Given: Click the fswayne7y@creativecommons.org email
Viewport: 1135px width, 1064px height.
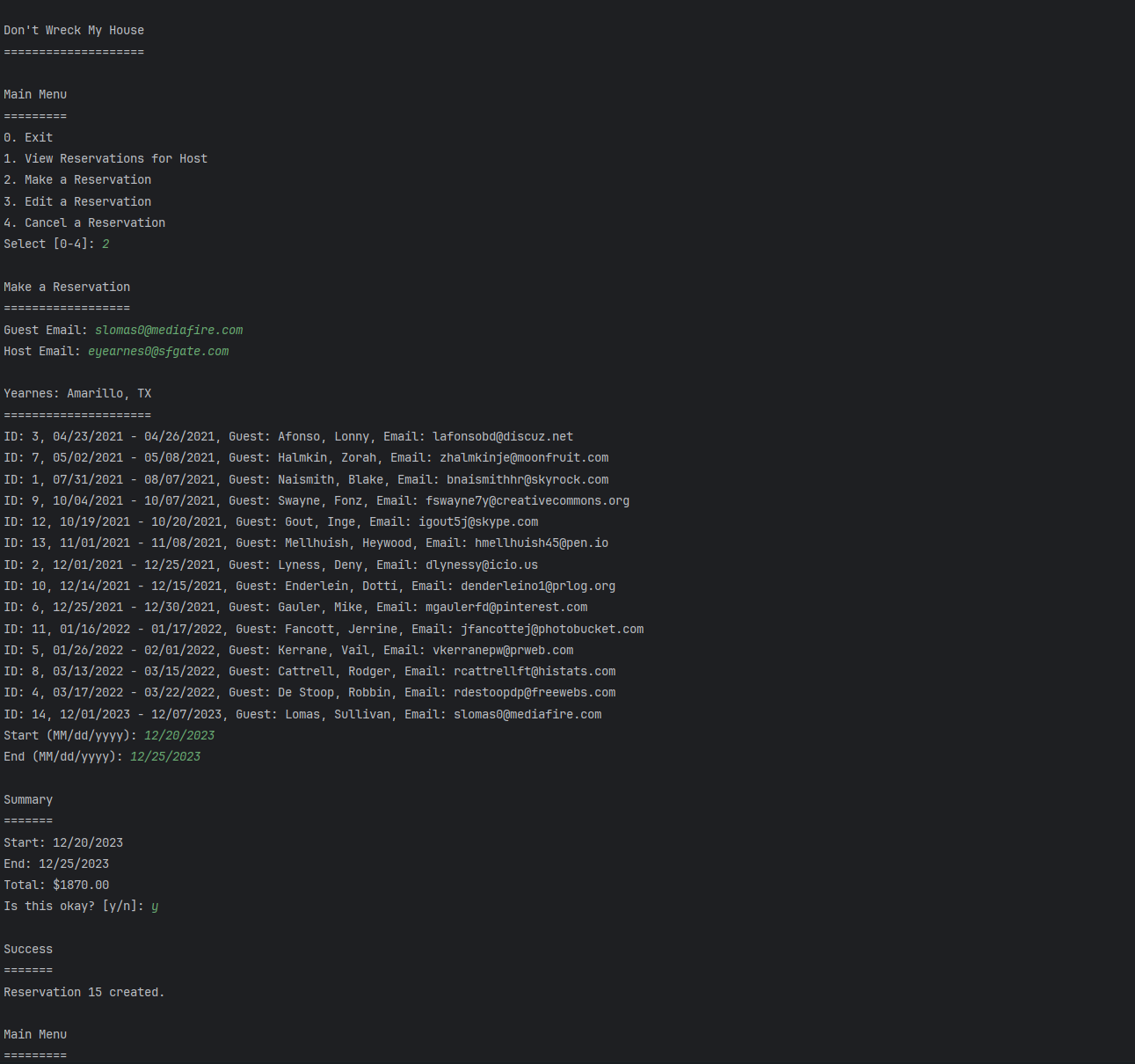Looking at the screenshot, I should (x=527, y=500).
